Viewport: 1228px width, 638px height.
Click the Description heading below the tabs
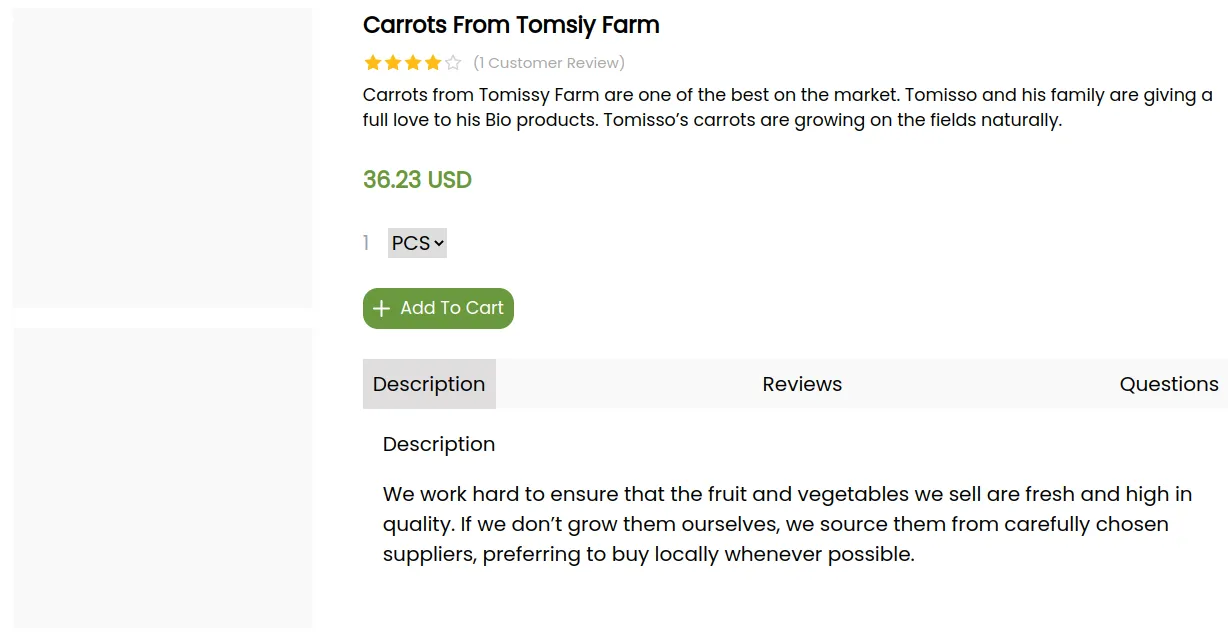[439, 444]
